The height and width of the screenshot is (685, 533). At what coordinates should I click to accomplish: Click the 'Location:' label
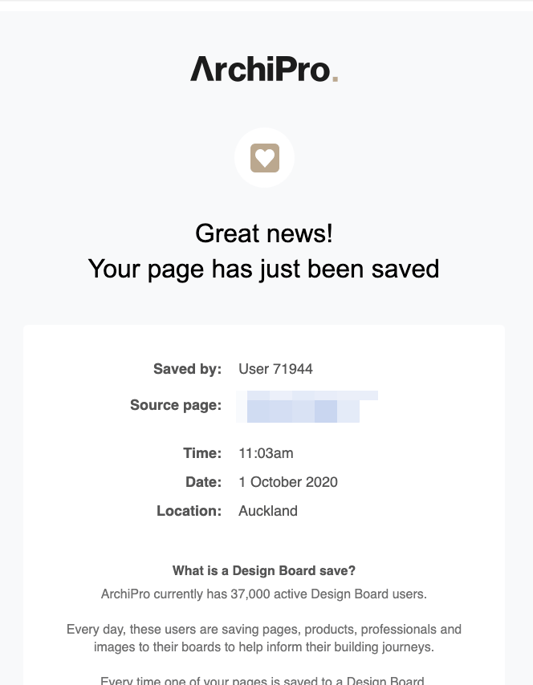(189, 511)
